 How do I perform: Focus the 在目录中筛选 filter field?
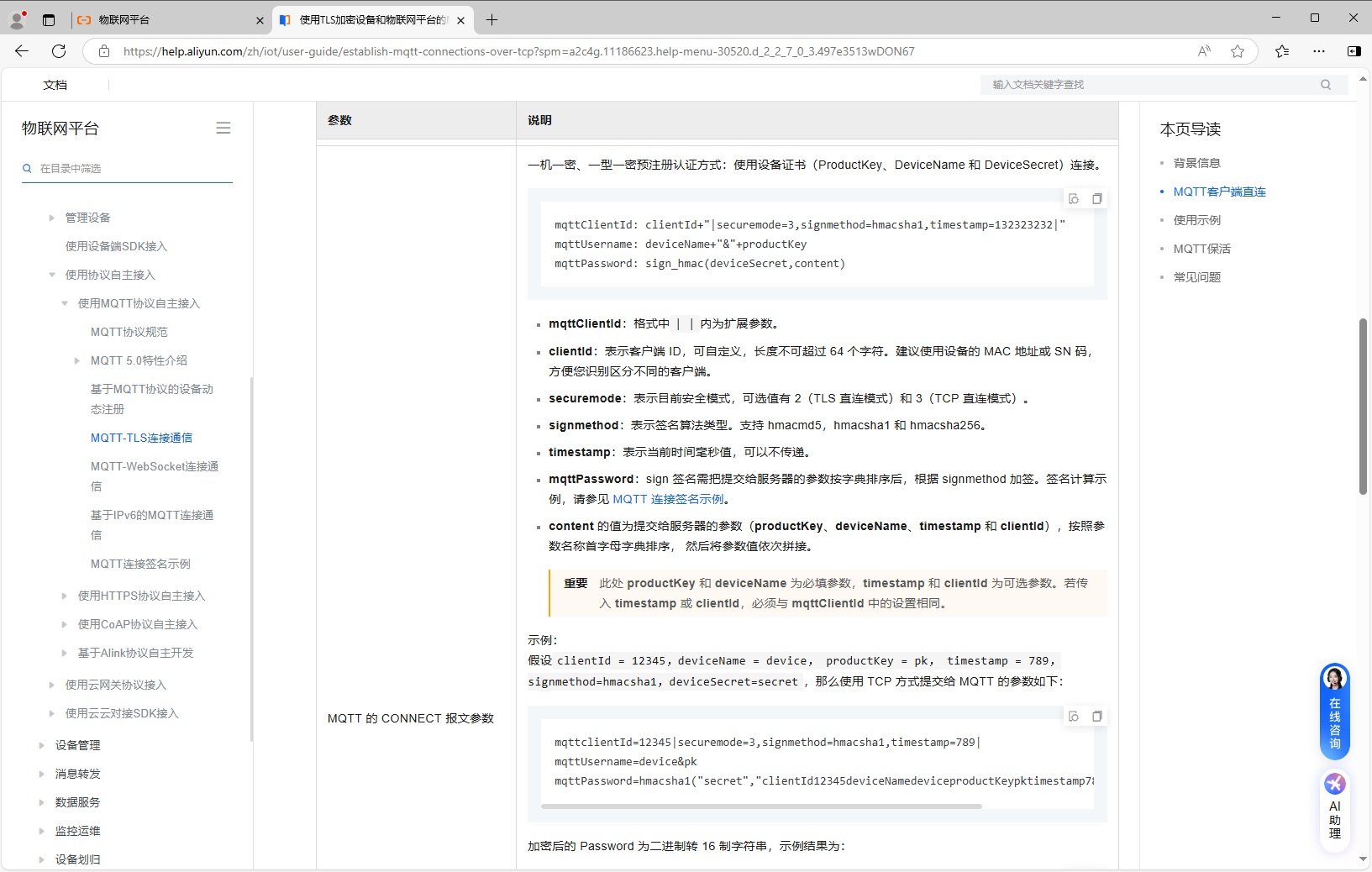(127, 169)
